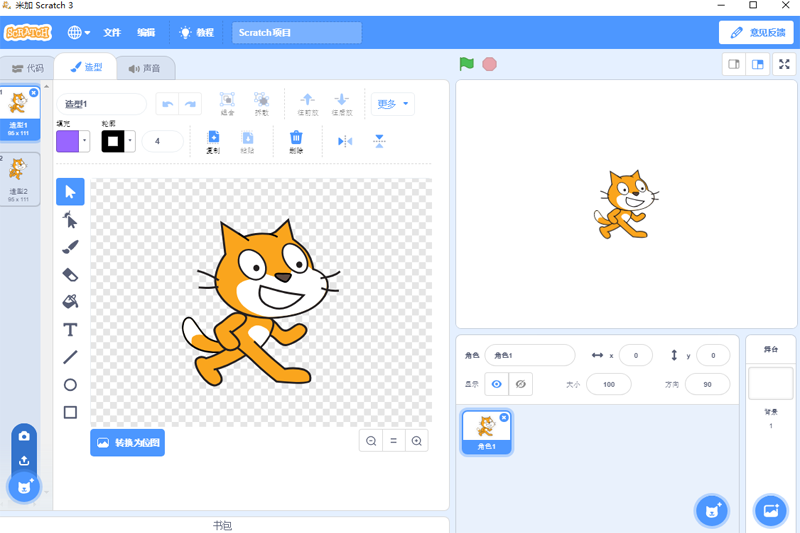This screenshot has width=800, height=533.
Task: Show the sprite with eye icon
Action: tap(496, 384)
